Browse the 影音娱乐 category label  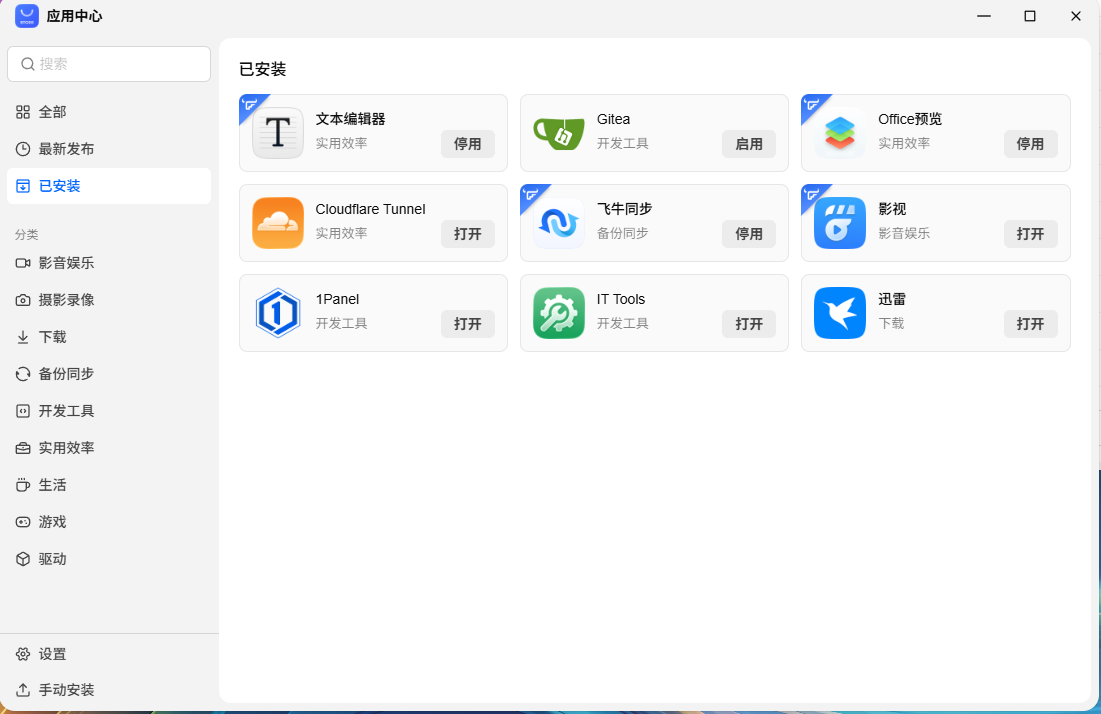[x=67, y=263]
